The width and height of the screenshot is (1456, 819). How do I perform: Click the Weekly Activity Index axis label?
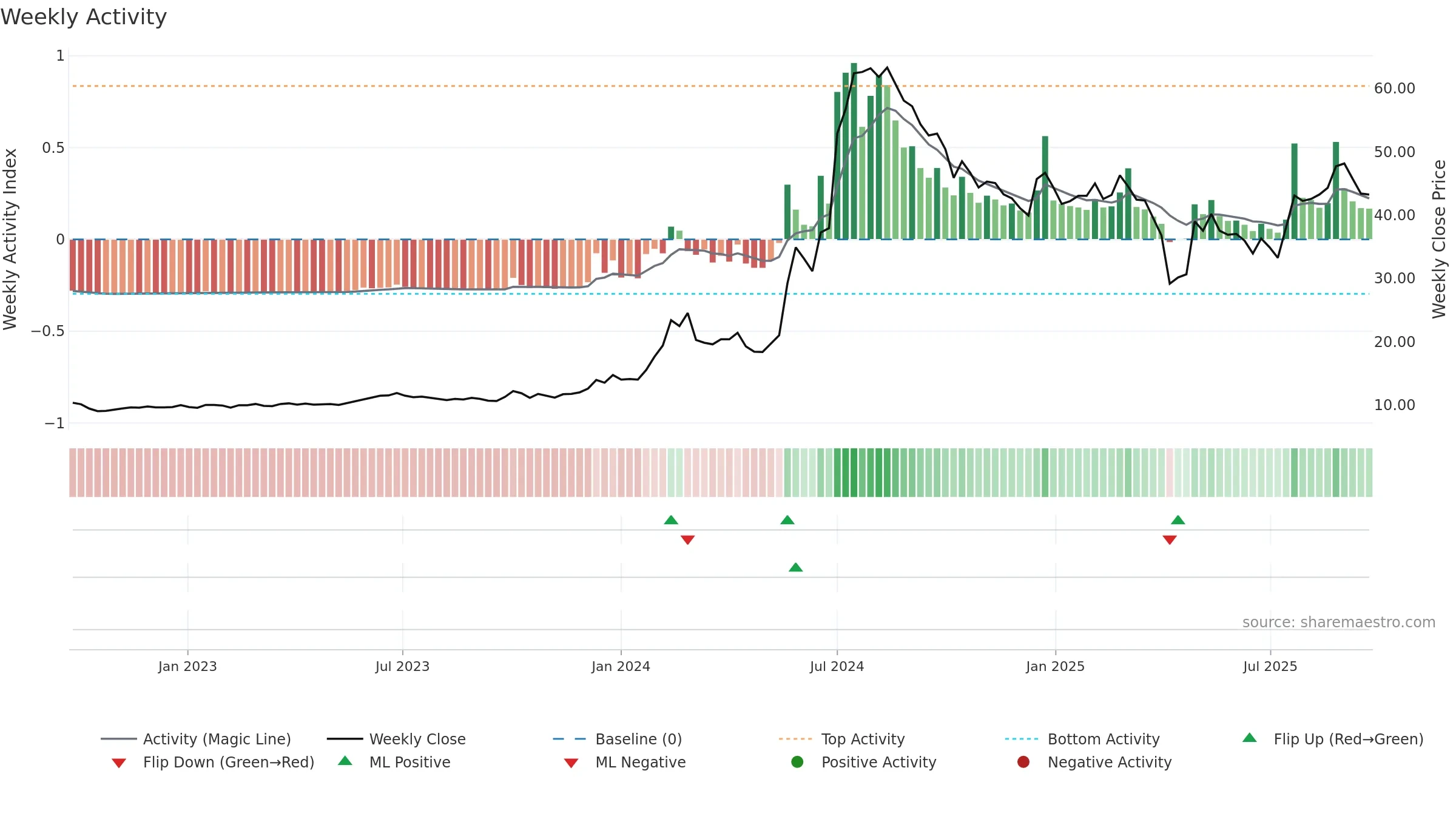tap(10, 239)
